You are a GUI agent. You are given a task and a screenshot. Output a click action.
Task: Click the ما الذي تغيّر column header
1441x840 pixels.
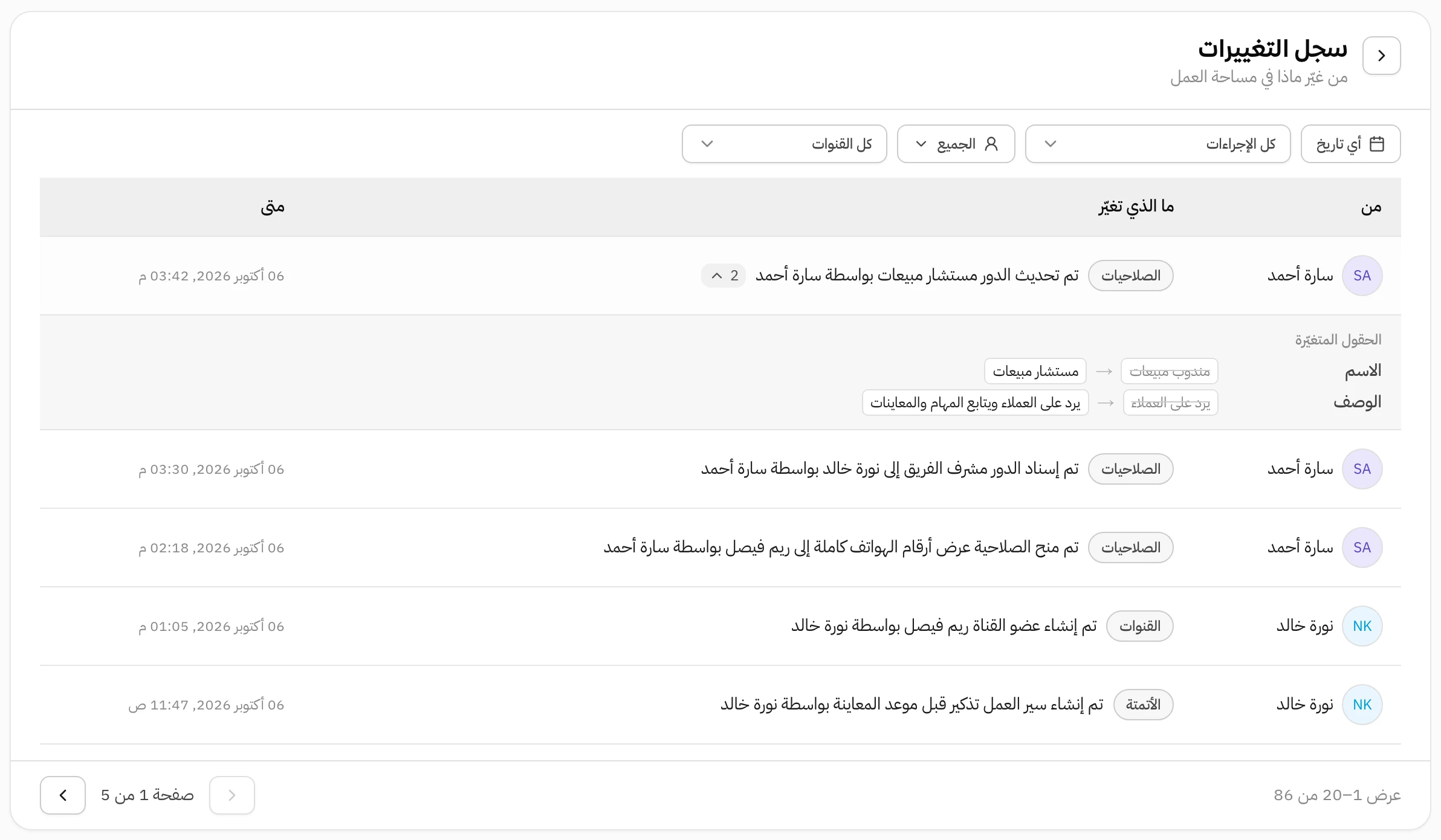(x=1136, y=207)
